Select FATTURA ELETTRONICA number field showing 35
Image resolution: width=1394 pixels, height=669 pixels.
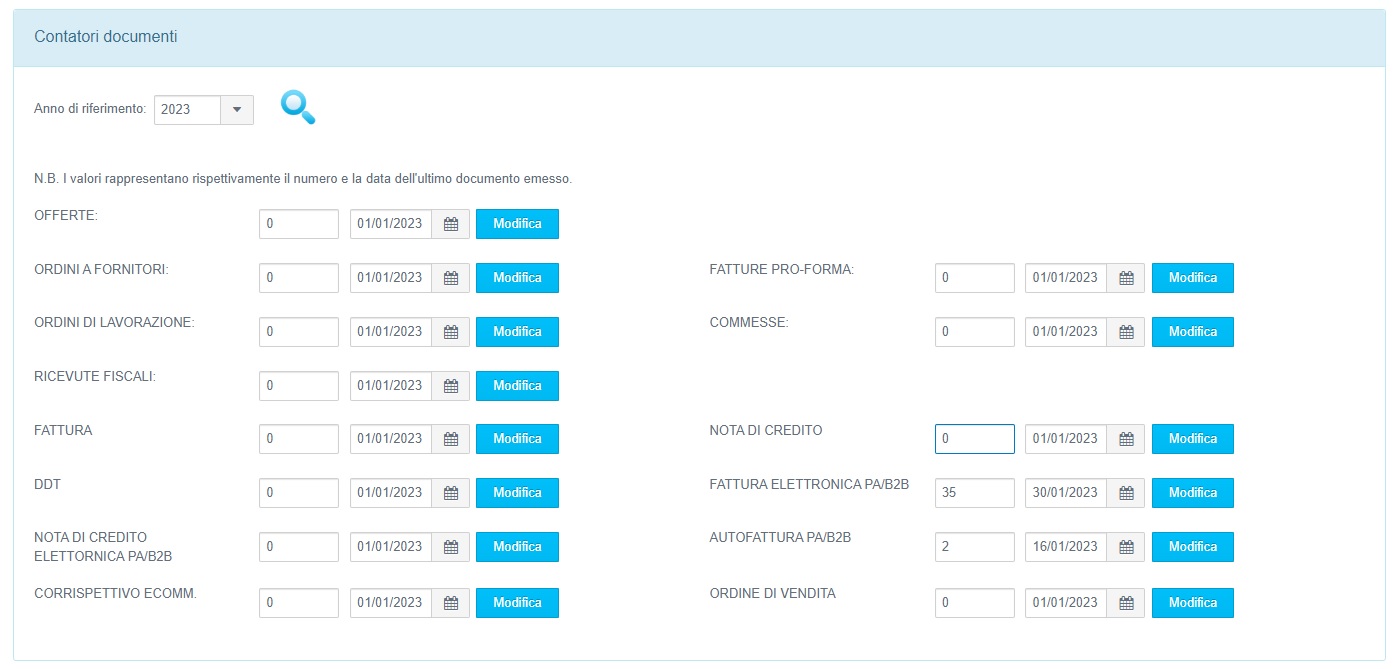tap(975, 493)
